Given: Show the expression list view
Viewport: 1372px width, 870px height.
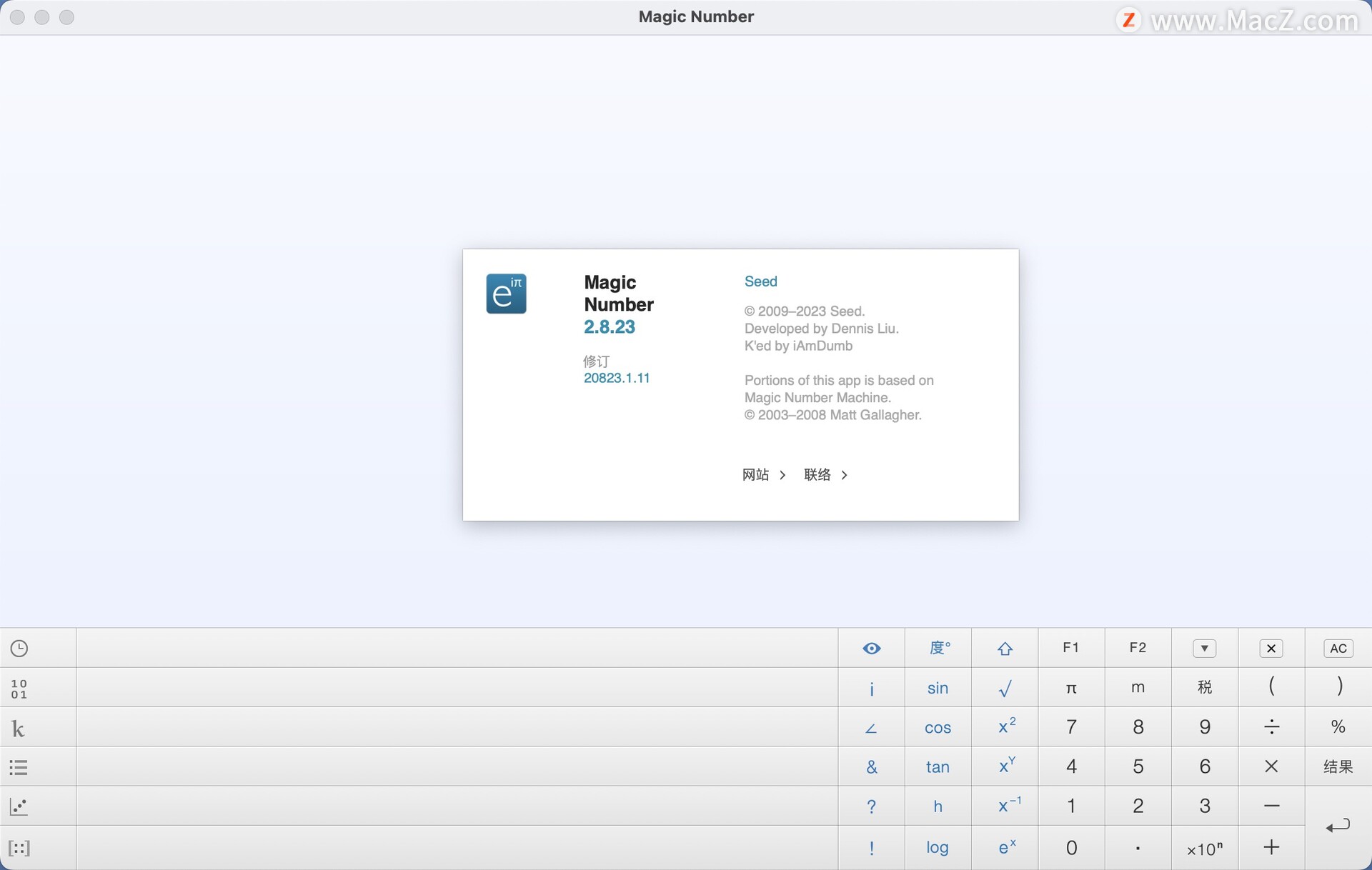Looking at the screenshot, I should [x=19, y=767].
